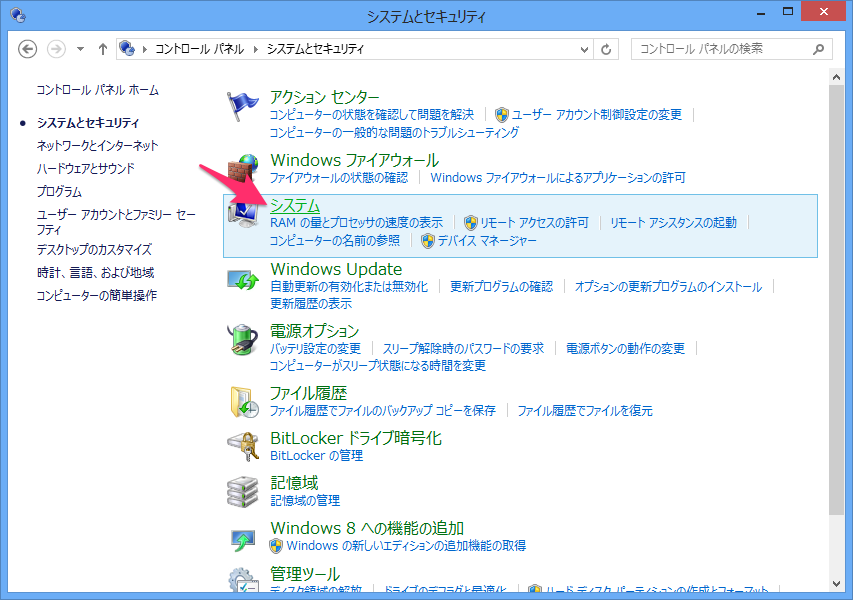Click リモート アシスタンスの起動 link
This screenshot has width=853, height=600.
673,222
